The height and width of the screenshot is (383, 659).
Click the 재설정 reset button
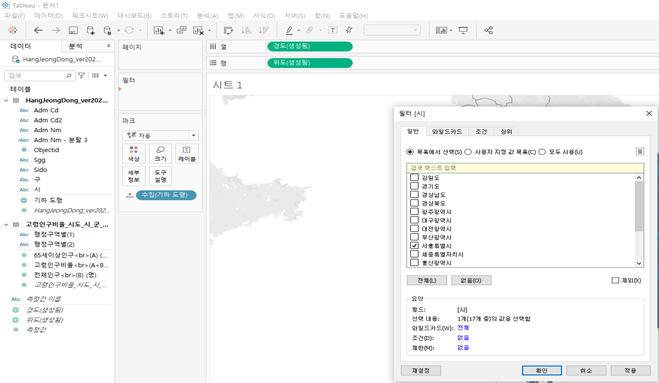421,370
